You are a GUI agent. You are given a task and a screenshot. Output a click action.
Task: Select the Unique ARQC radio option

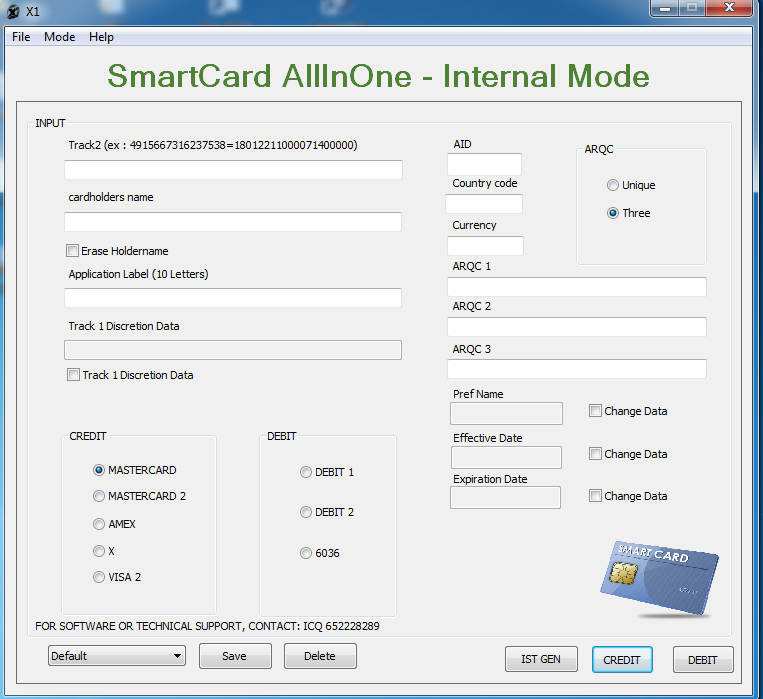pos(613,185)
